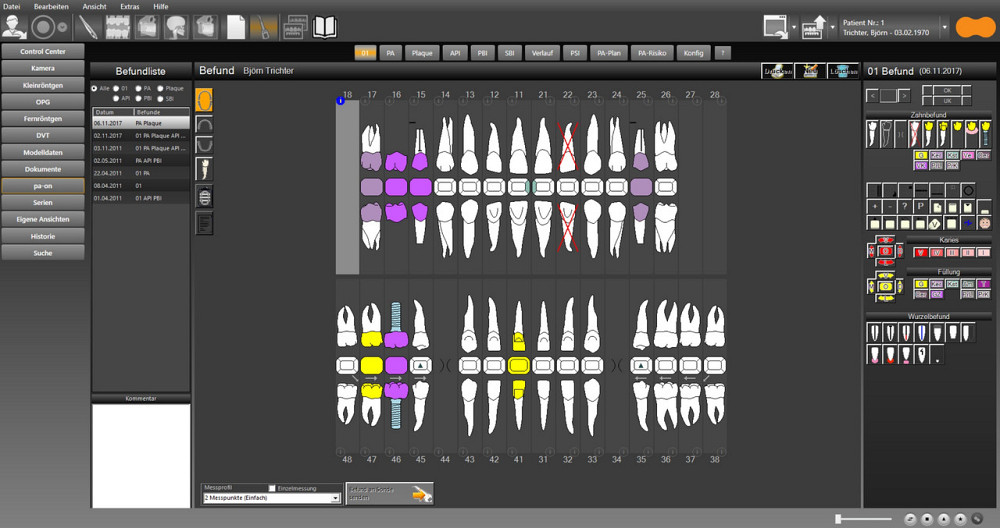Select the 02.05.2011 PA API PBI entry
The image size is (1000, 528).
click(140, 160)
